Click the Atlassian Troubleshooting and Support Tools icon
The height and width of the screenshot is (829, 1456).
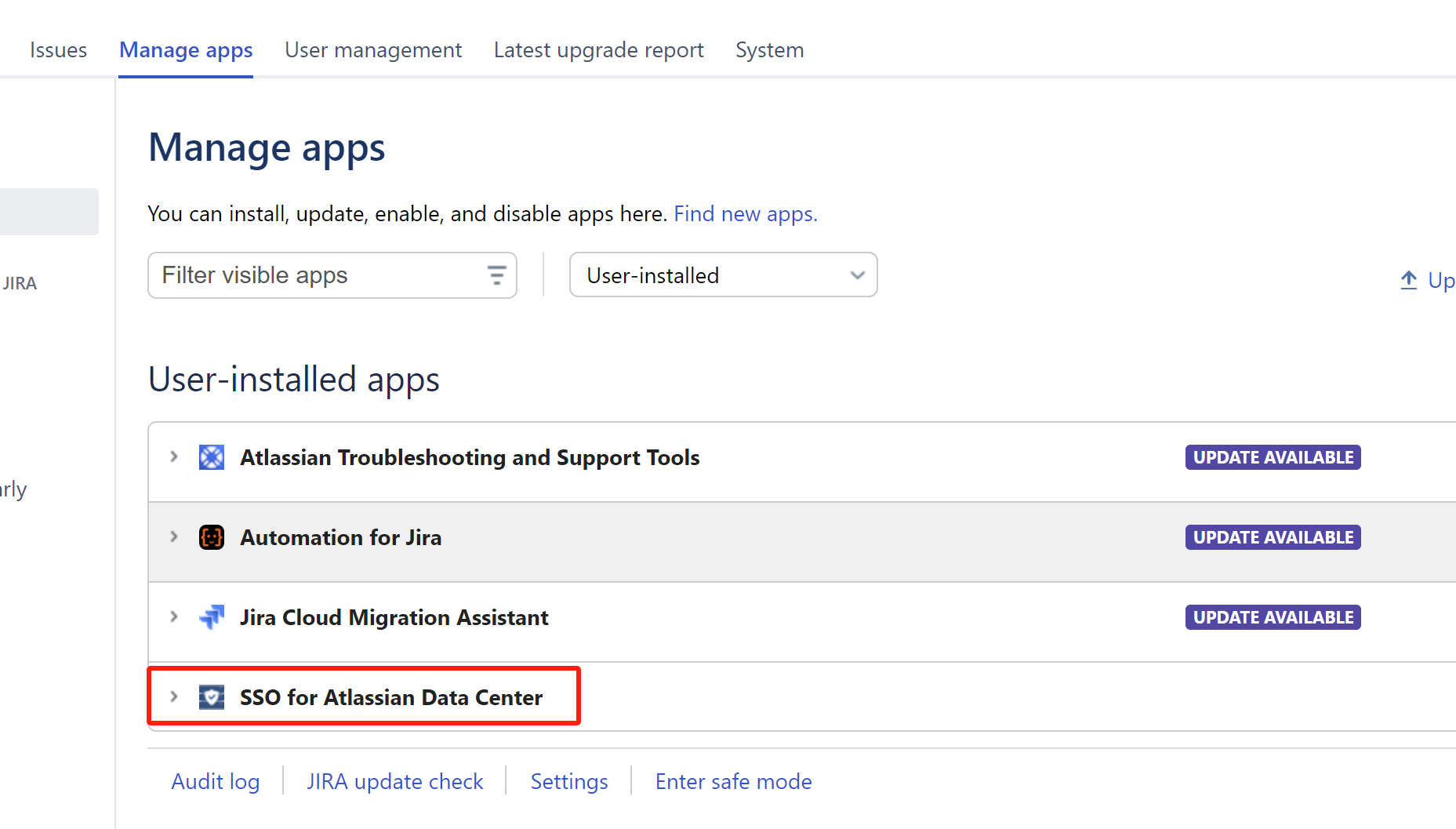click(x=212, y=457)
